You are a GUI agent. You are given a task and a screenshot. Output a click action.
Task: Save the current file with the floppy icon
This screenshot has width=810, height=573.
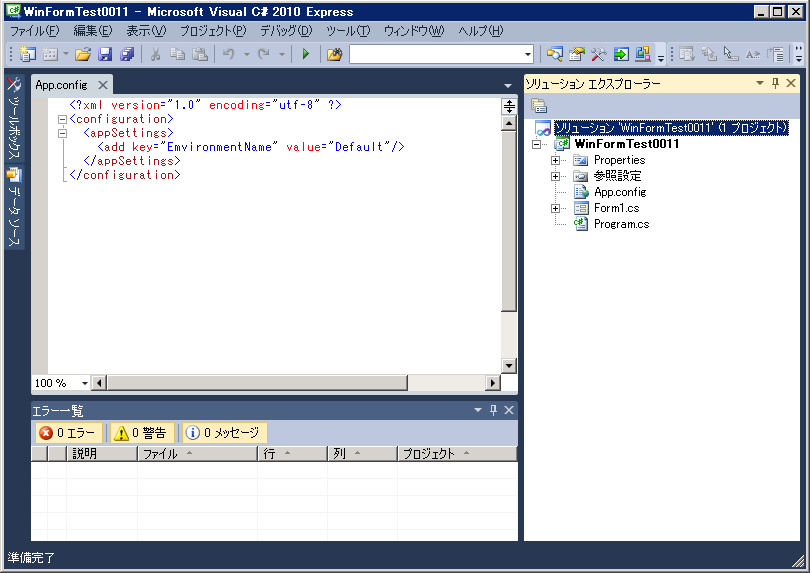pos(105,54)
